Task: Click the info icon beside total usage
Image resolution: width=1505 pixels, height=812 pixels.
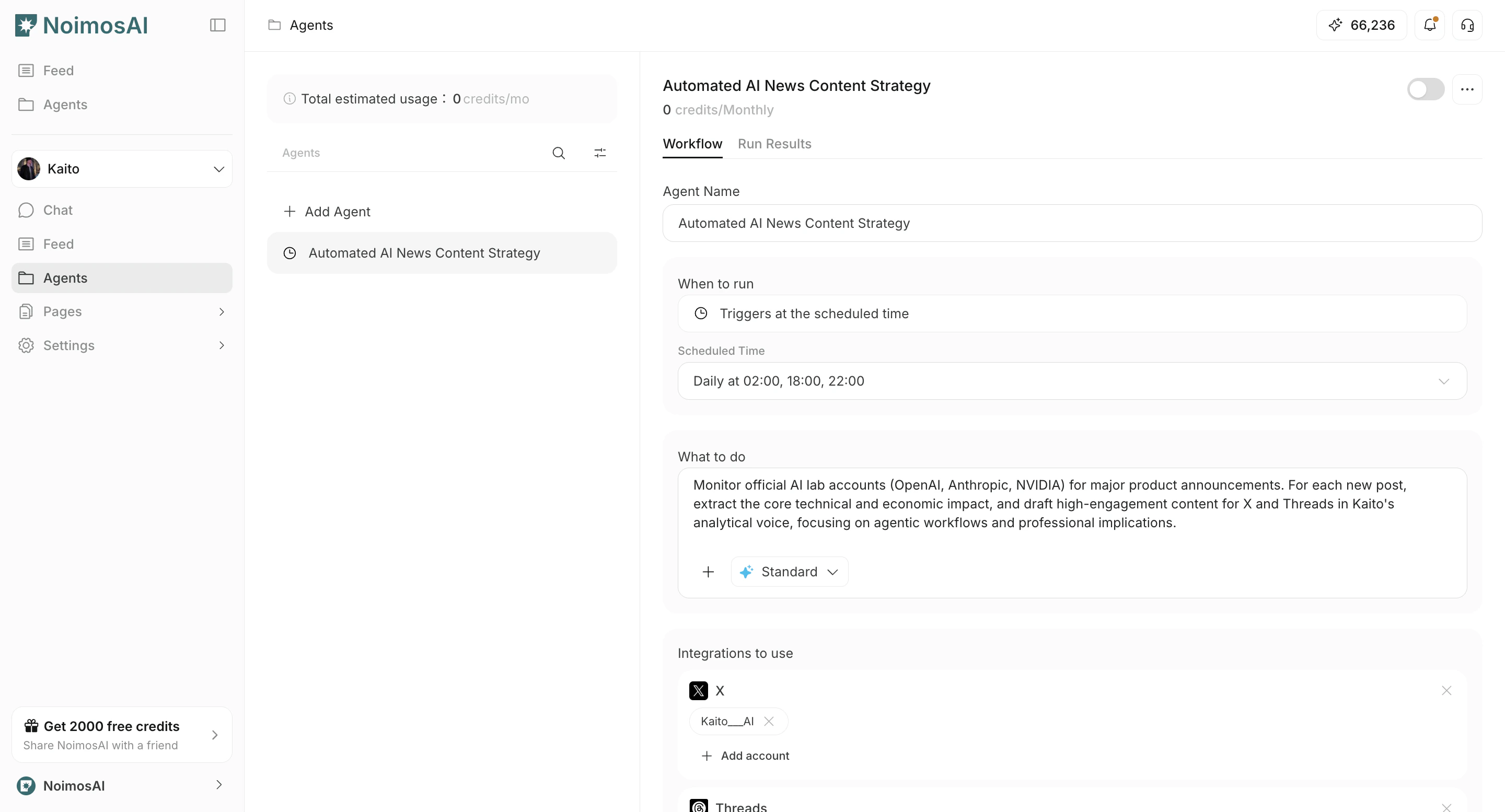Action: coord(289,99)
